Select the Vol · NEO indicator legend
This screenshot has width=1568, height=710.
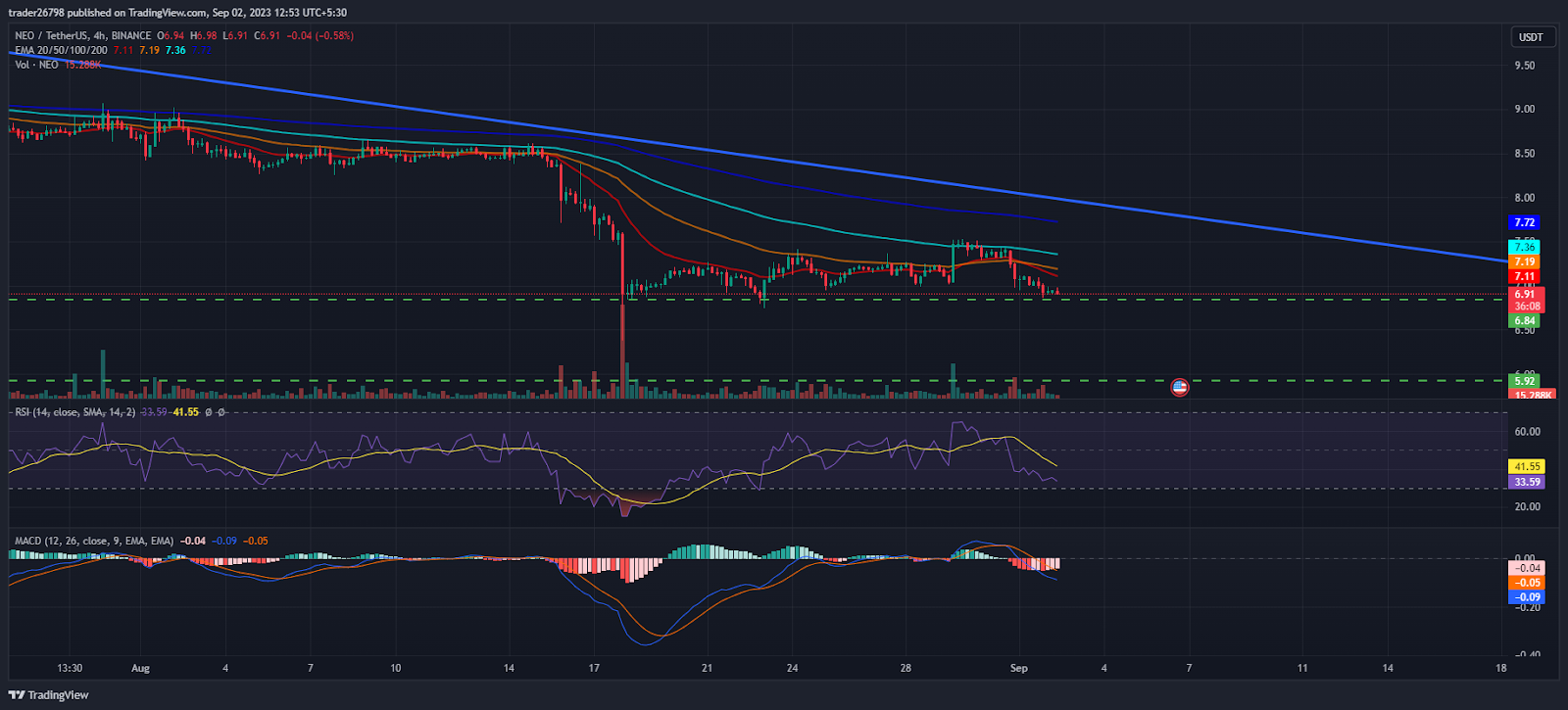coord(36,65)
